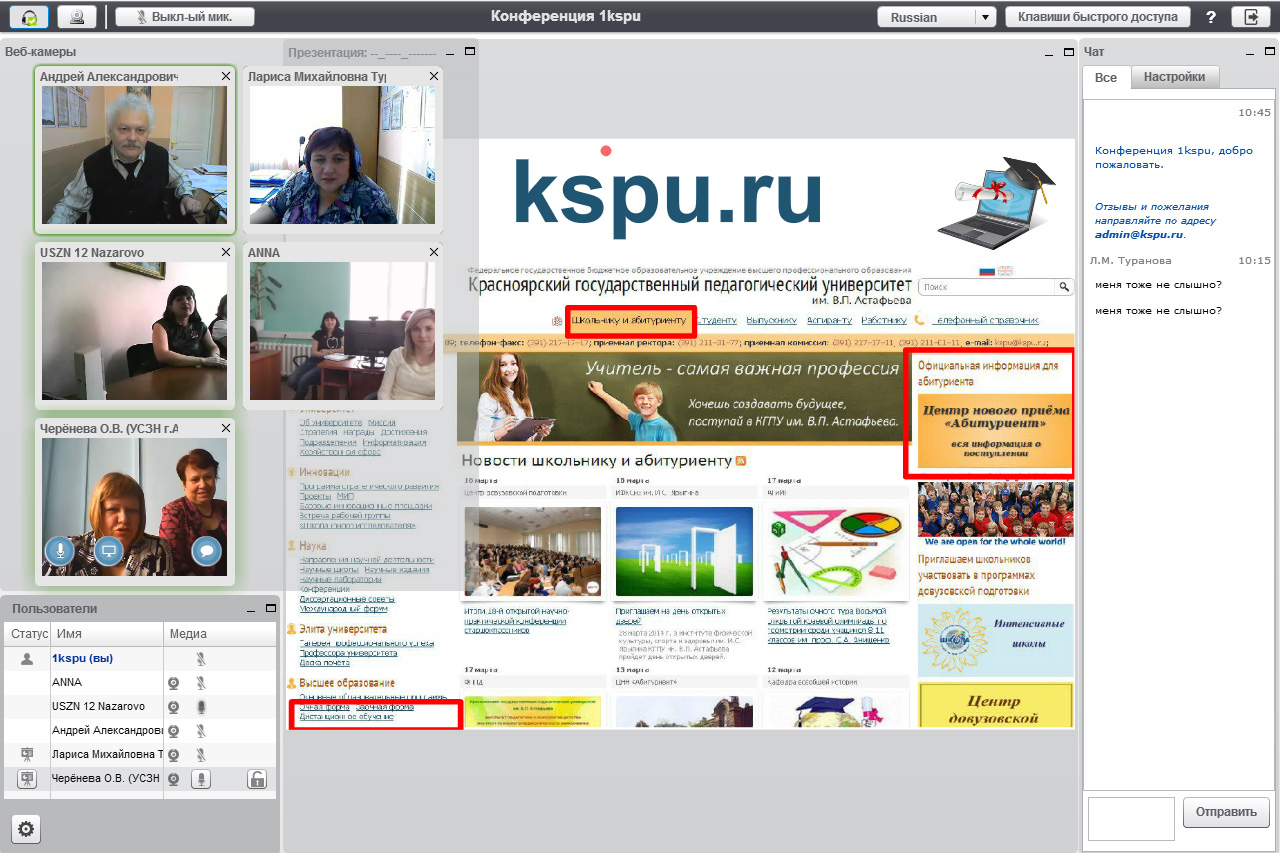Maximize the Пользователи panel

pos(270,608)
